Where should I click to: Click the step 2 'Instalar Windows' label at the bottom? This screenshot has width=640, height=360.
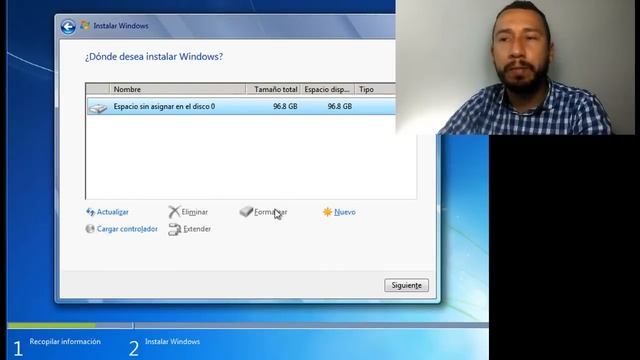pyautogui.click(x=172, y=342)
